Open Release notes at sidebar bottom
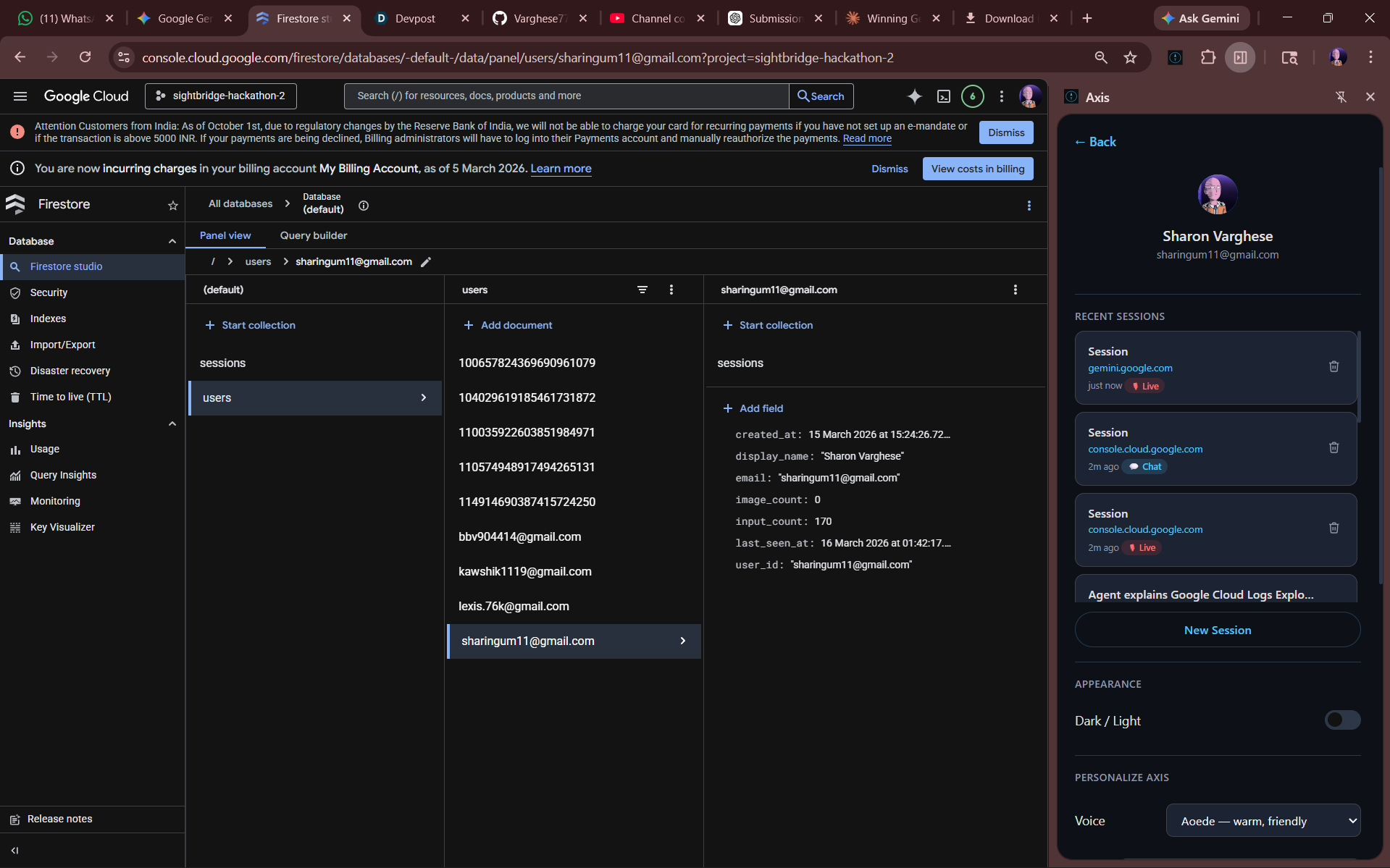1390x868 pixels. 59,819
